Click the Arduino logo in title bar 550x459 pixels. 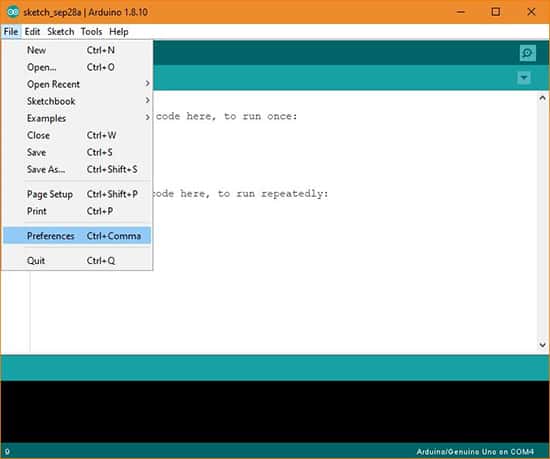point(13,12)
